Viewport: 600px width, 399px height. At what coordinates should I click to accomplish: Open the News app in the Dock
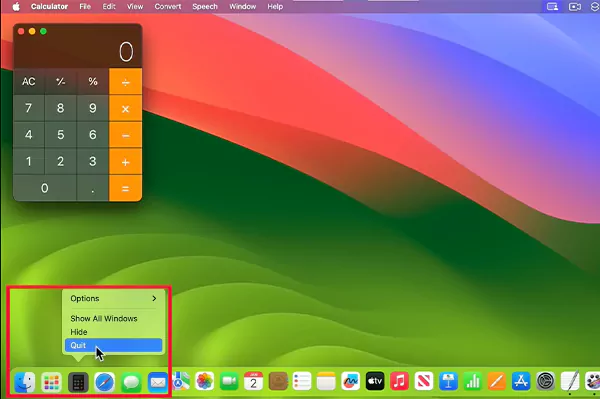click(x=424, y=381)
